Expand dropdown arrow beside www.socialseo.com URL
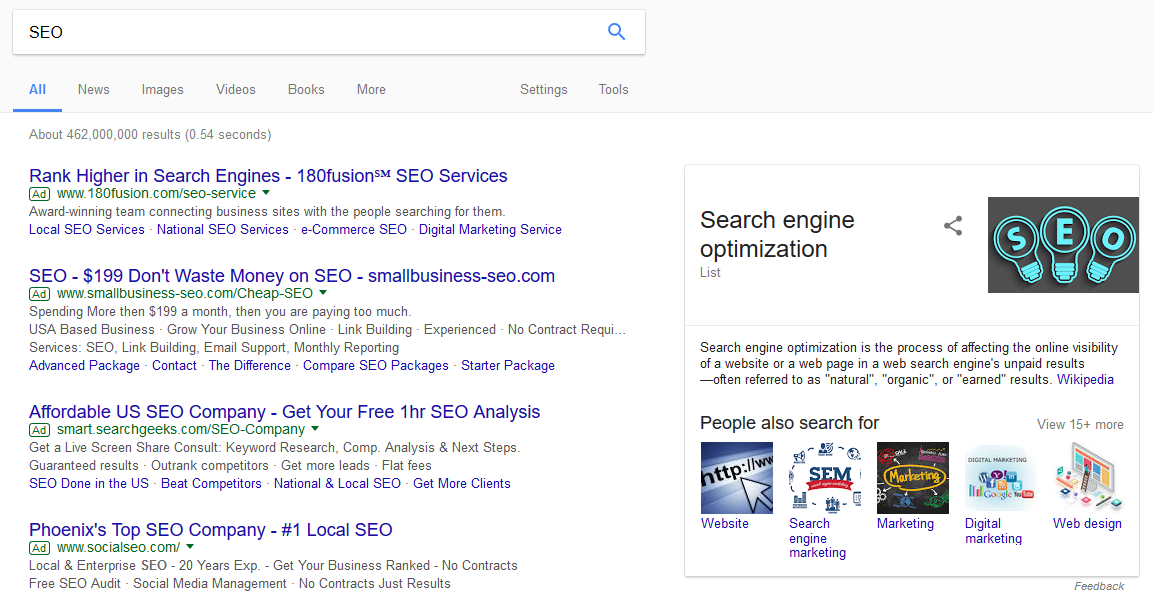This screenshot has width=1153, height=609. coord(190,547)
